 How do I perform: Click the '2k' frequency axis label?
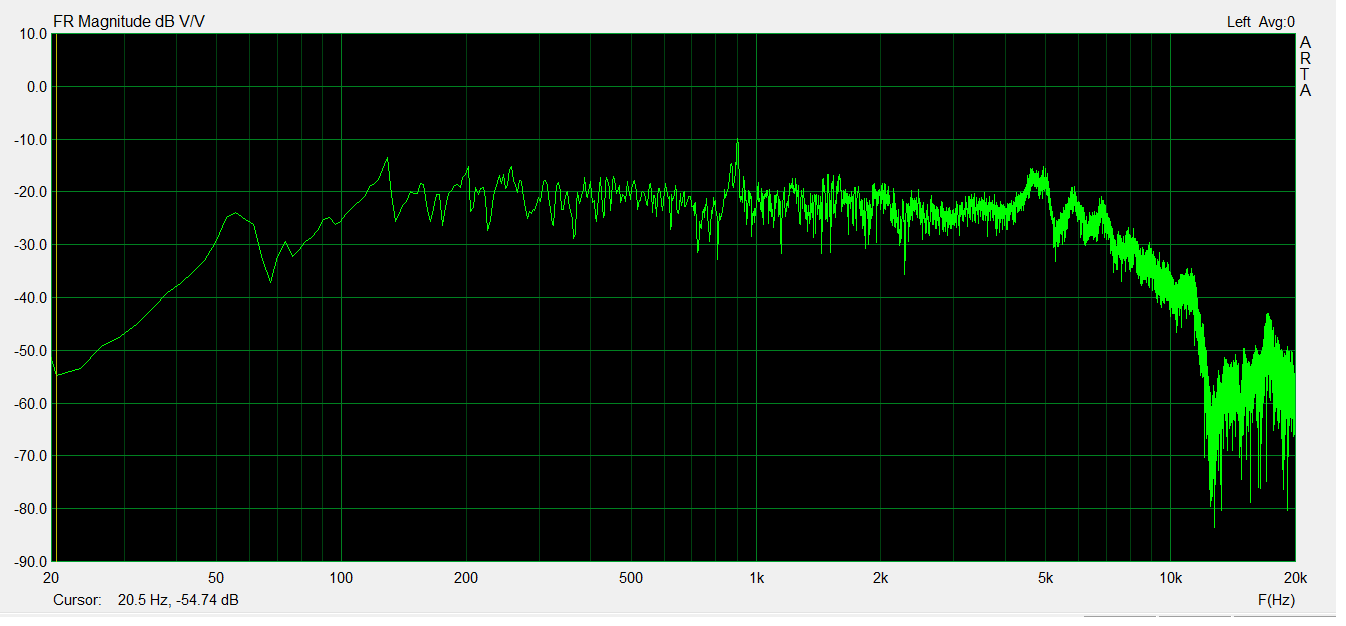[x=881, y=578]
